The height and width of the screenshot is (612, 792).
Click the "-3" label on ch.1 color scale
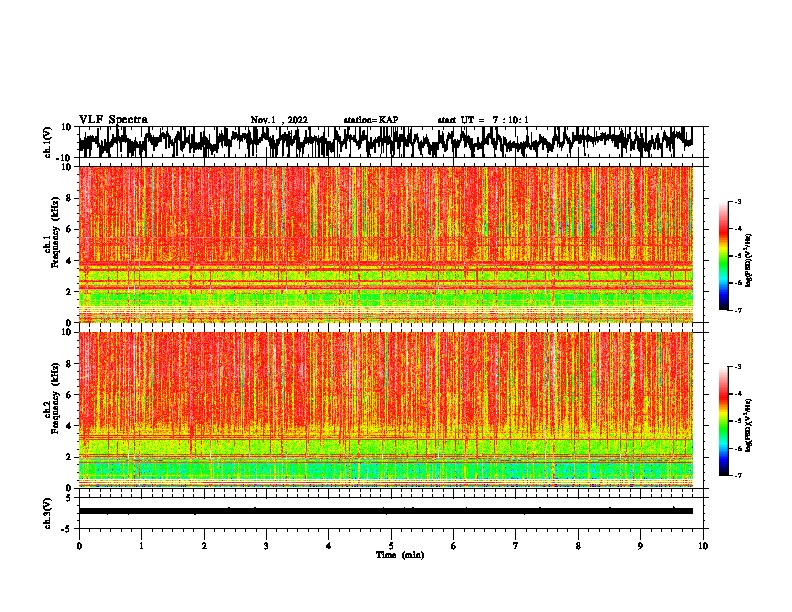pos(738,201)
